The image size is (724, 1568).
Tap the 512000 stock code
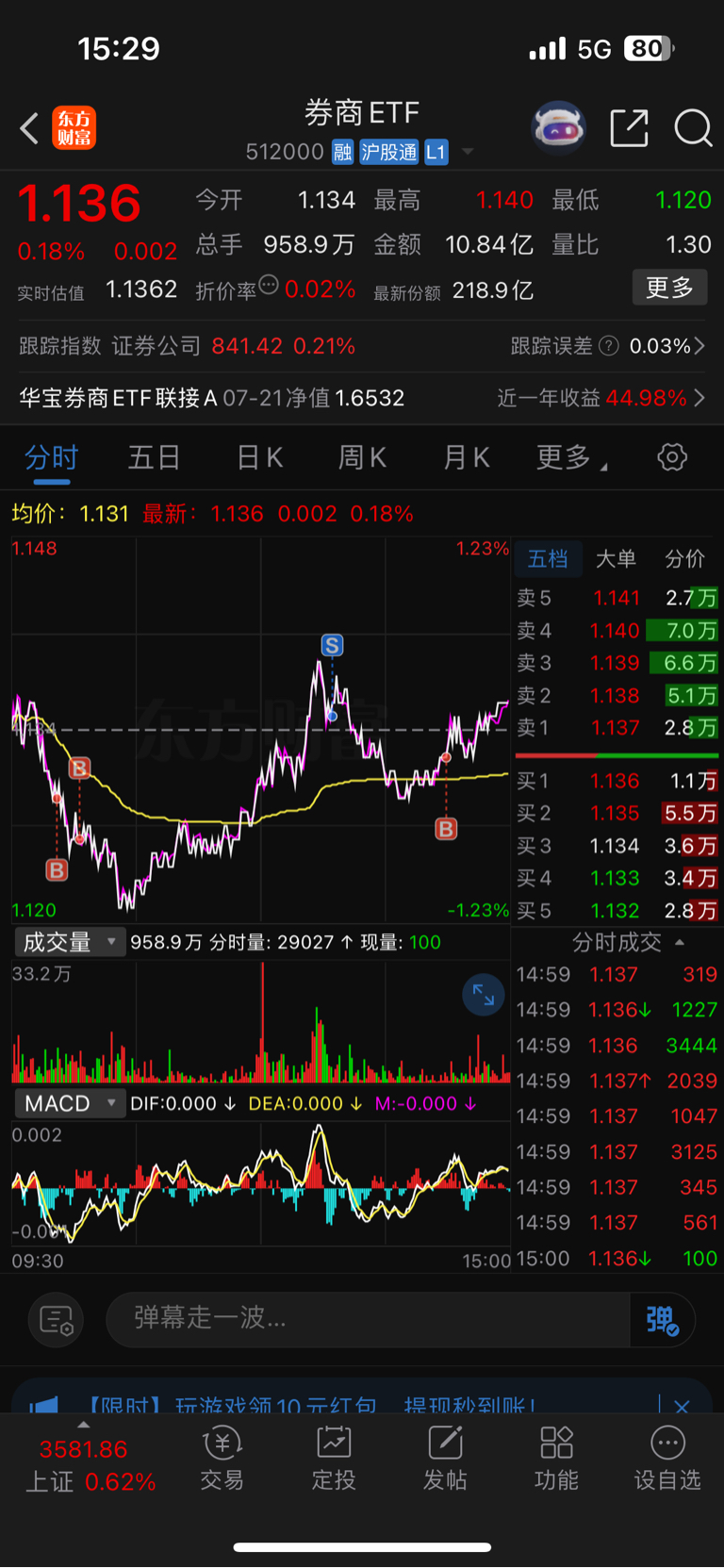285,153
